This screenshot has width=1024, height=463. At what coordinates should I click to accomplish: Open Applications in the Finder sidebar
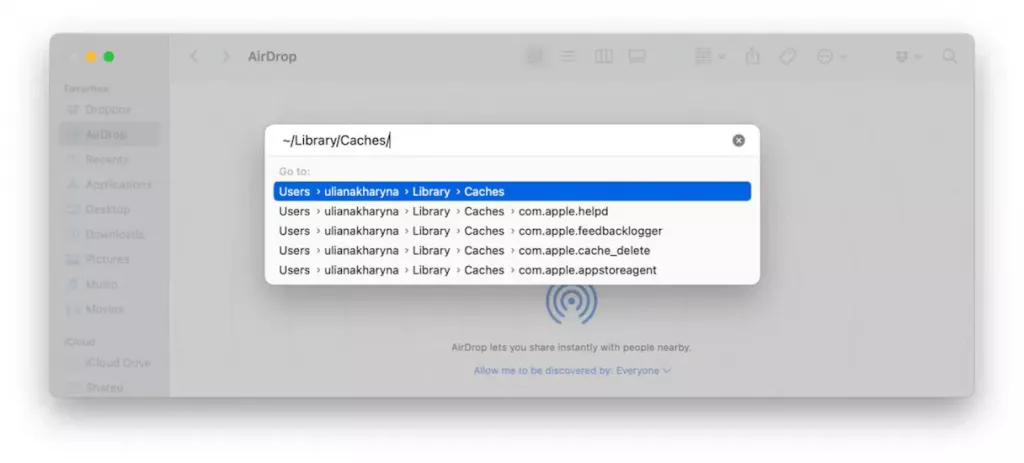108,184
